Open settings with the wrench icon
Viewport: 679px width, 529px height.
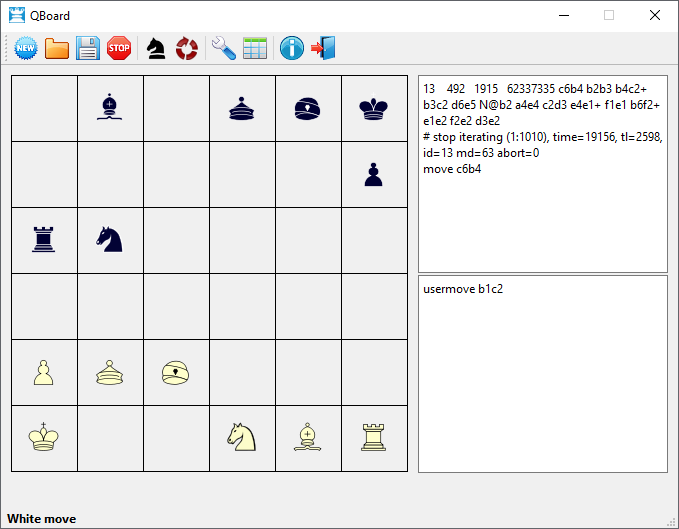tap(224, 48)
